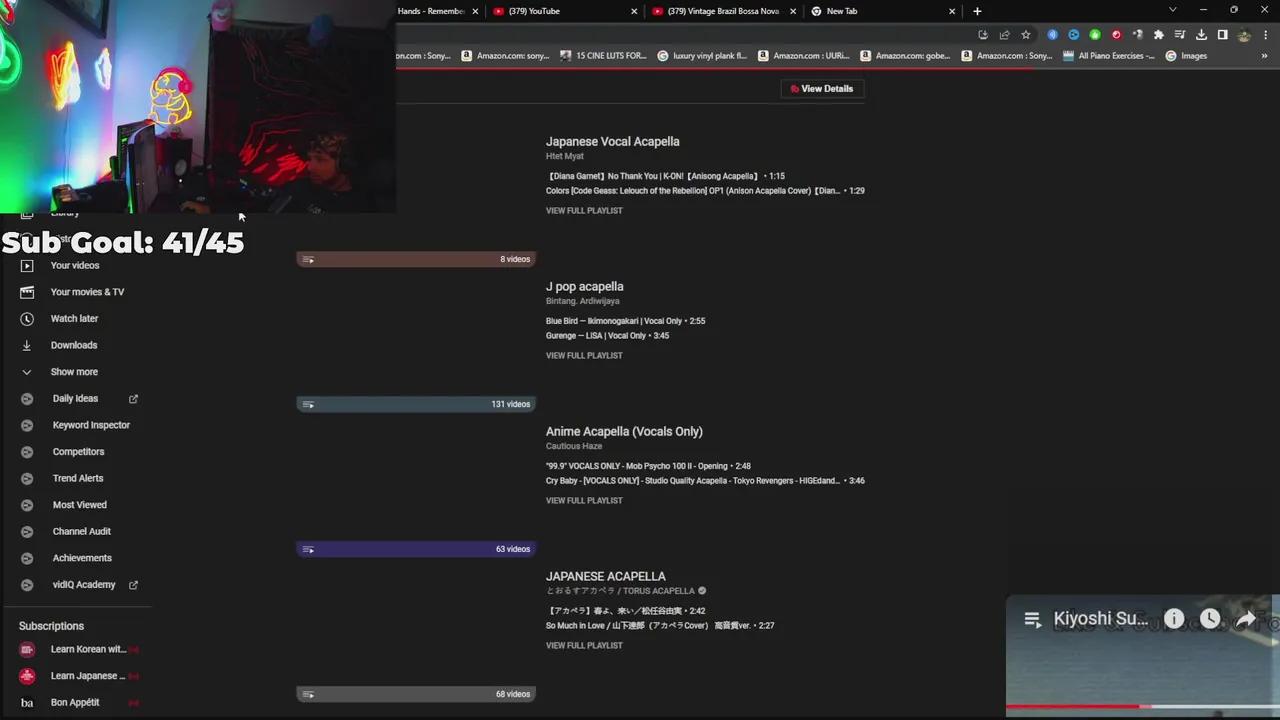Expand sidebar with Show more
The width and height of the screenshot is (1280, 720).
74,372
